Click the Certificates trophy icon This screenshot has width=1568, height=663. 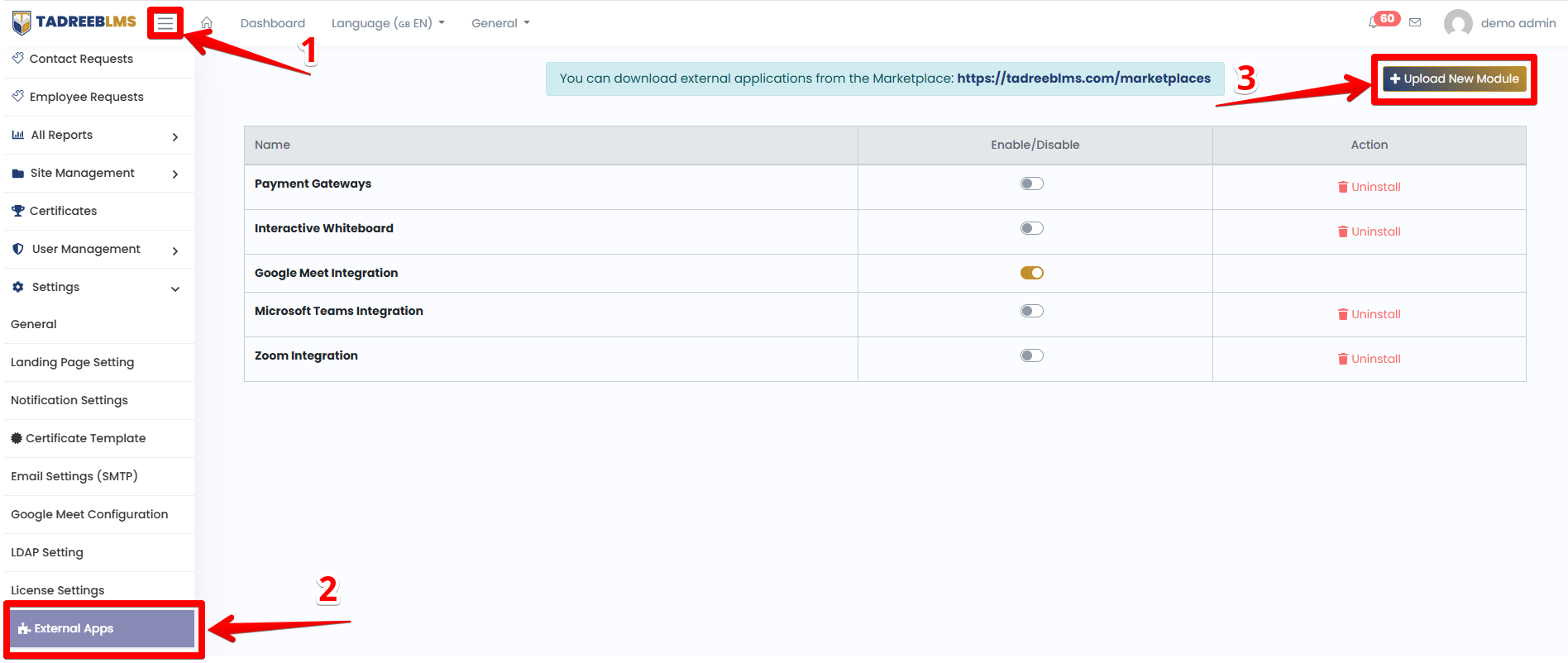18,211
